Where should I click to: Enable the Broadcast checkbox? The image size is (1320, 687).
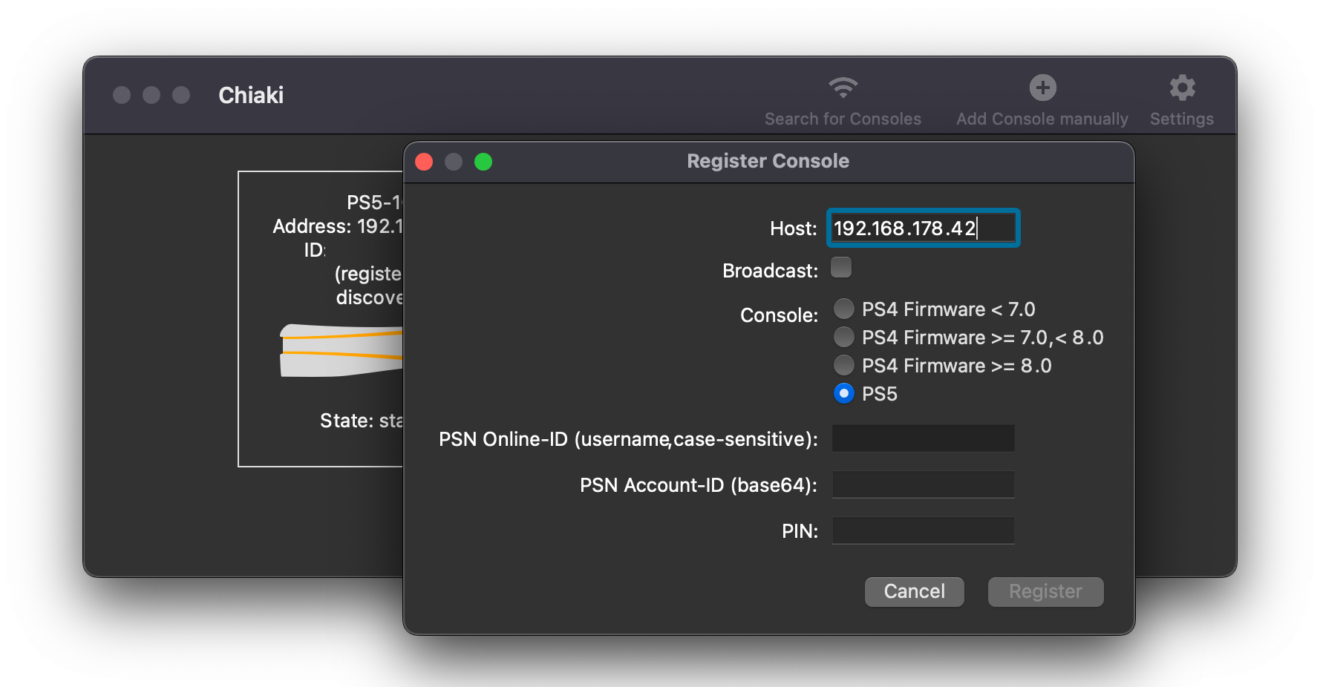tap(842, 267)
